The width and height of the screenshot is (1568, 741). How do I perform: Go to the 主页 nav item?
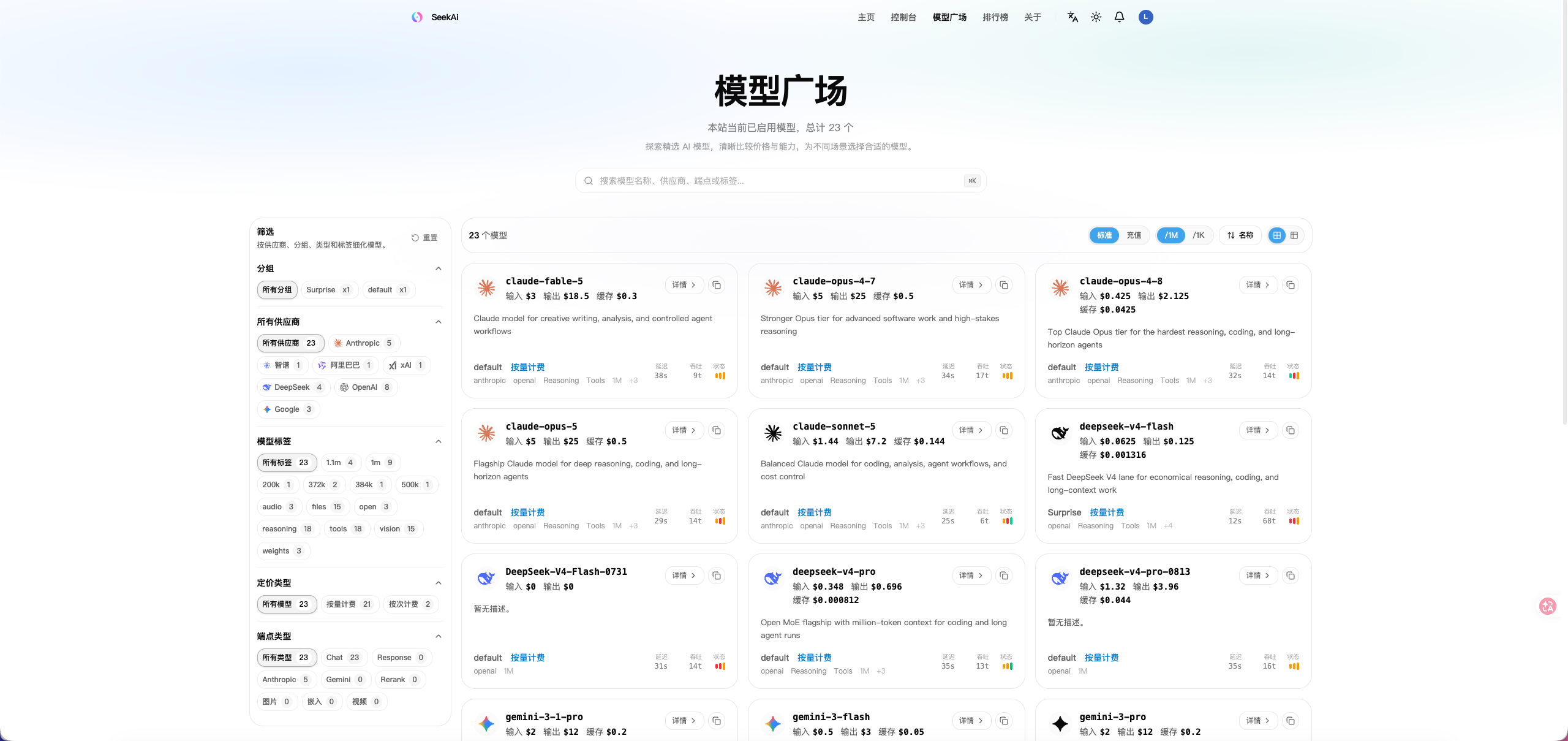click(x=866, y=17)
